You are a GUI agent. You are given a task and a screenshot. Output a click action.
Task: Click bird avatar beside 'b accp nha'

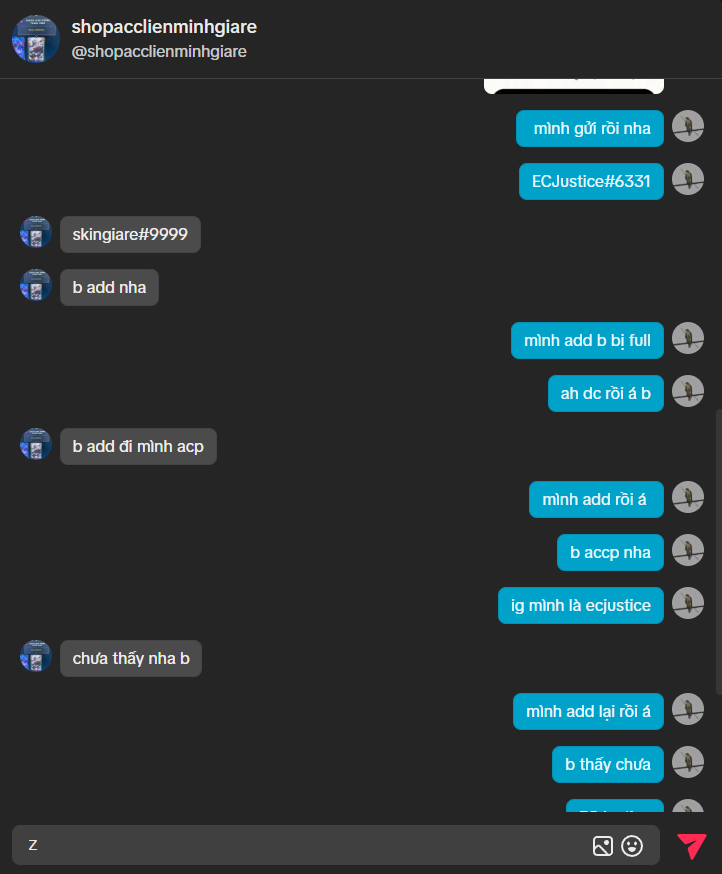[x=687, y=550]
